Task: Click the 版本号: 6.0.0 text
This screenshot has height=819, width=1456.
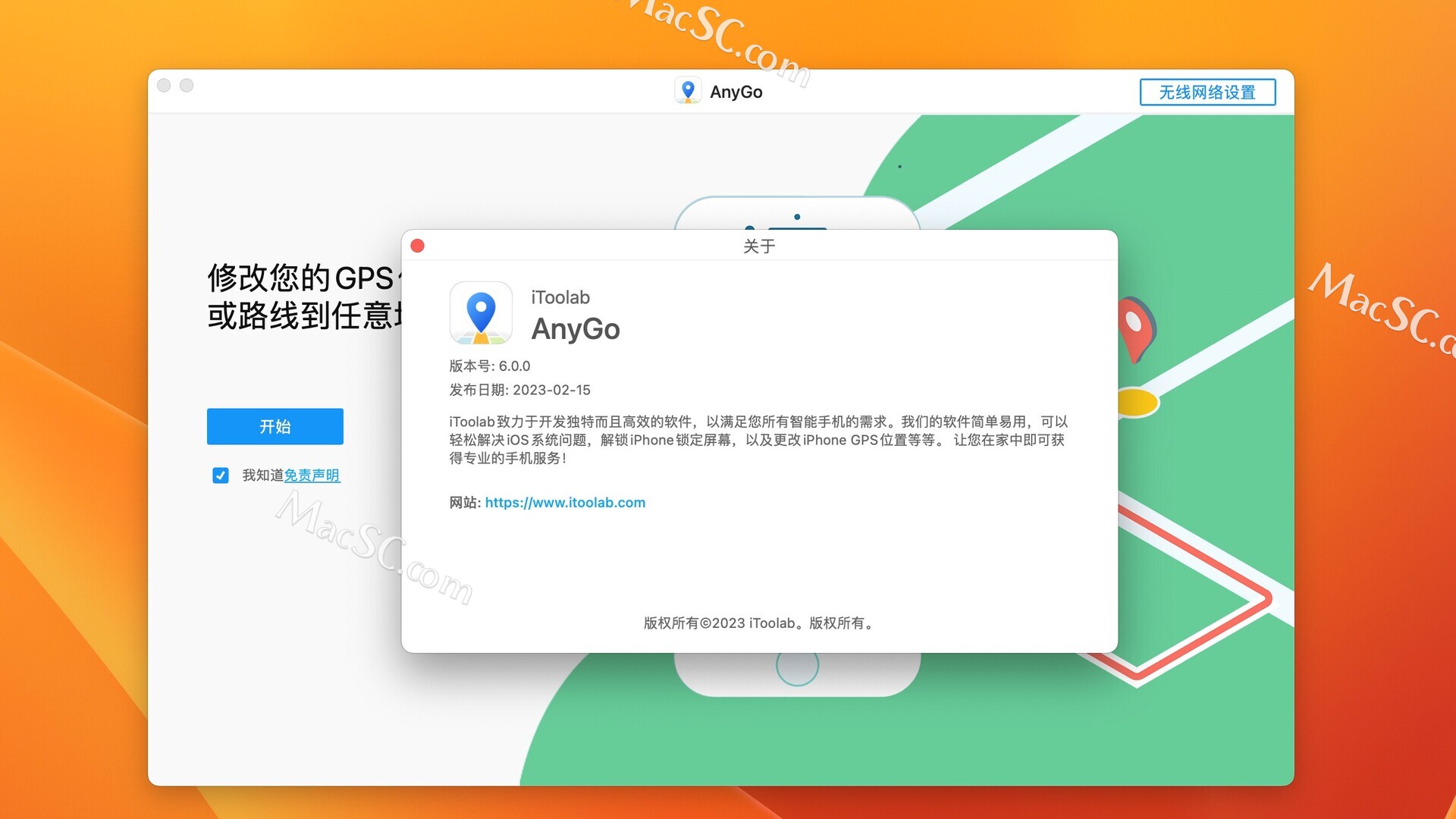Action: click(x=490, y=366)
